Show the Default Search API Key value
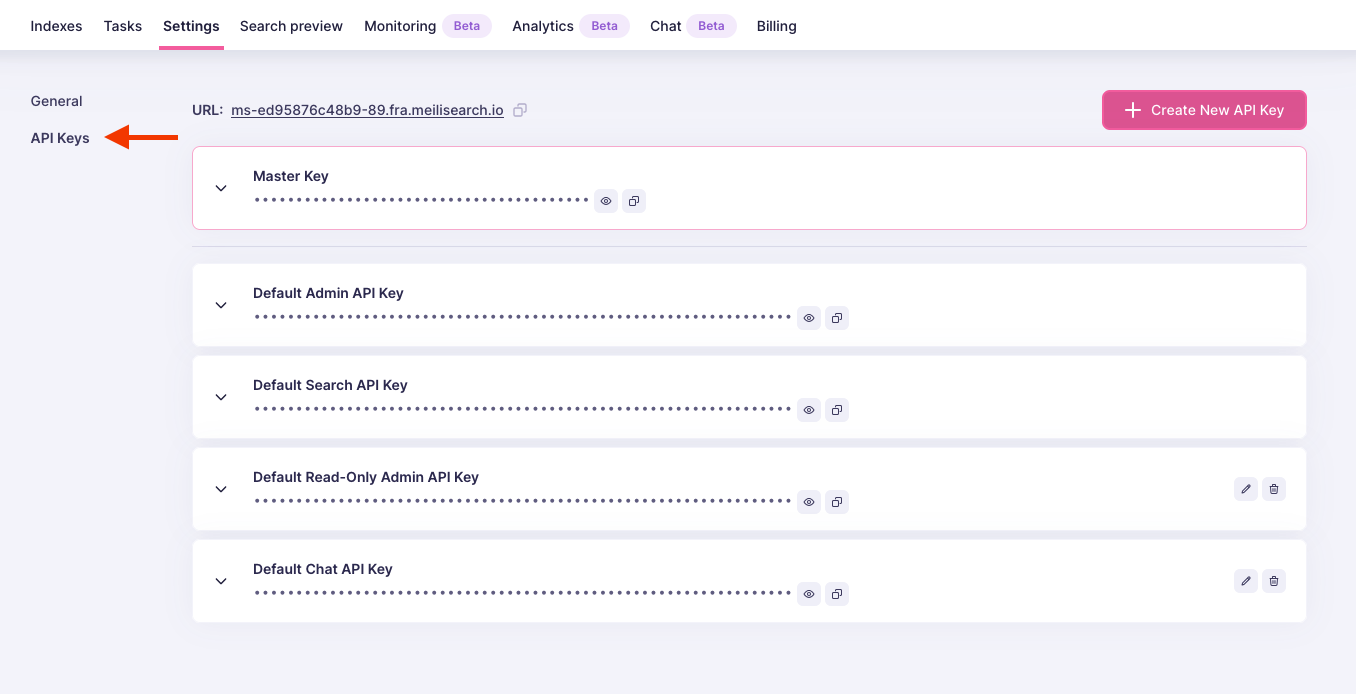The height and width of the screenshot is (694, 1356). click(x=809, y=410)
